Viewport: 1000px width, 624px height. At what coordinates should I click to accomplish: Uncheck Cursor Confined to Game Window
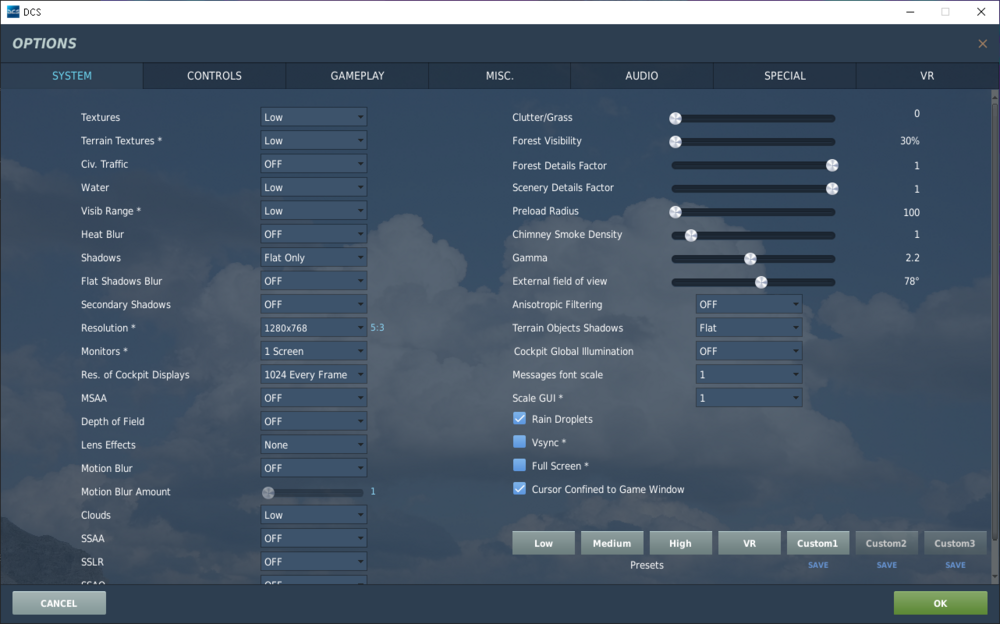coord(519,488)
